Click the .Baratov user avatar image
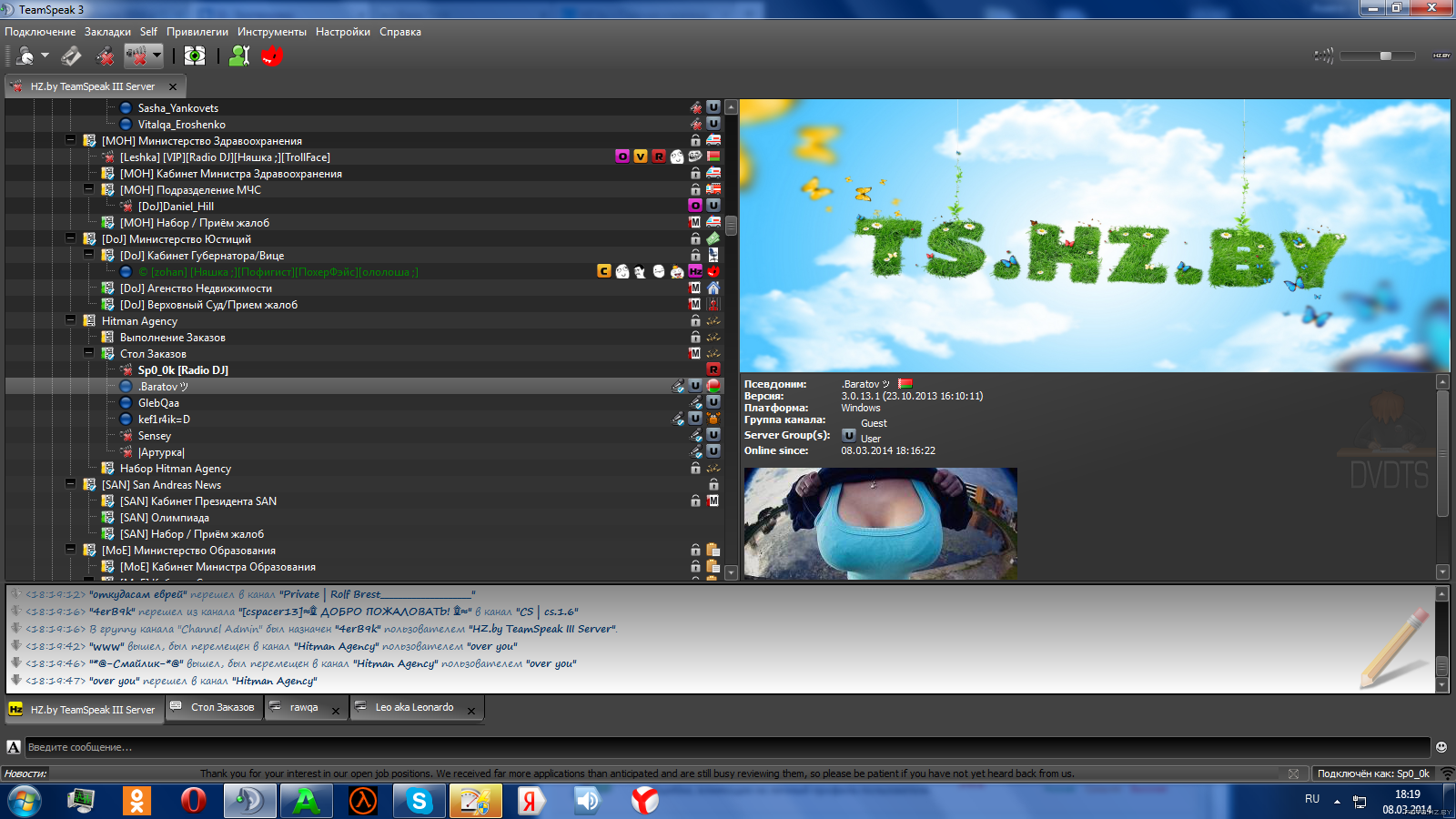 tap(881, 523)
